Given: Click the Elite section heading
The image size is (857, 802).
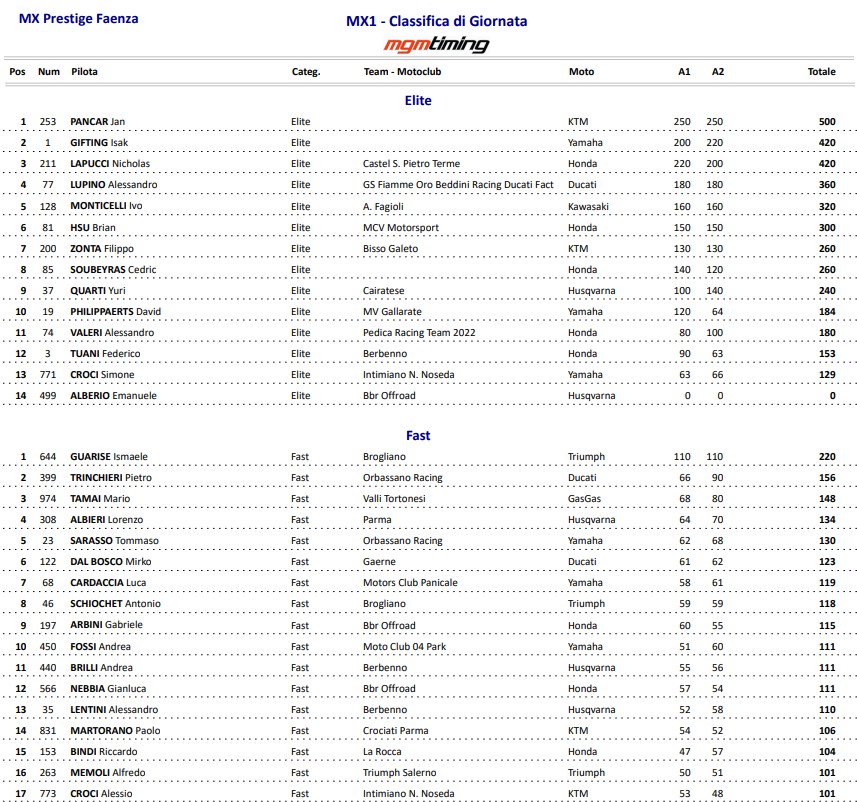Looking at the screenshot, I should 418,101.
